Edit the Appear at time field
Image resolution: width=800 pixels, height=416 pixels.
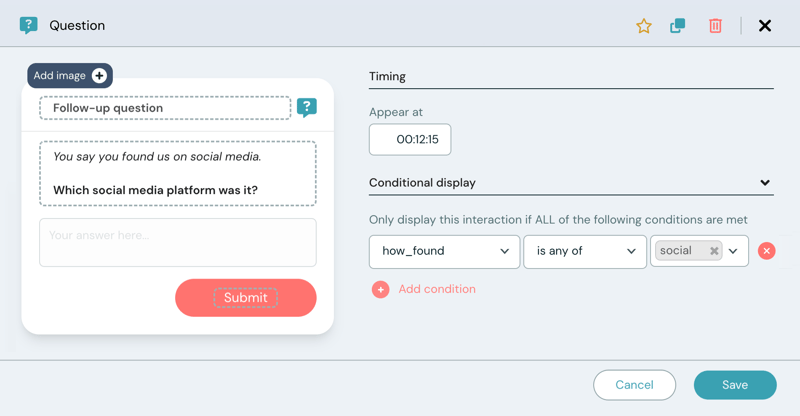point(410,140)
